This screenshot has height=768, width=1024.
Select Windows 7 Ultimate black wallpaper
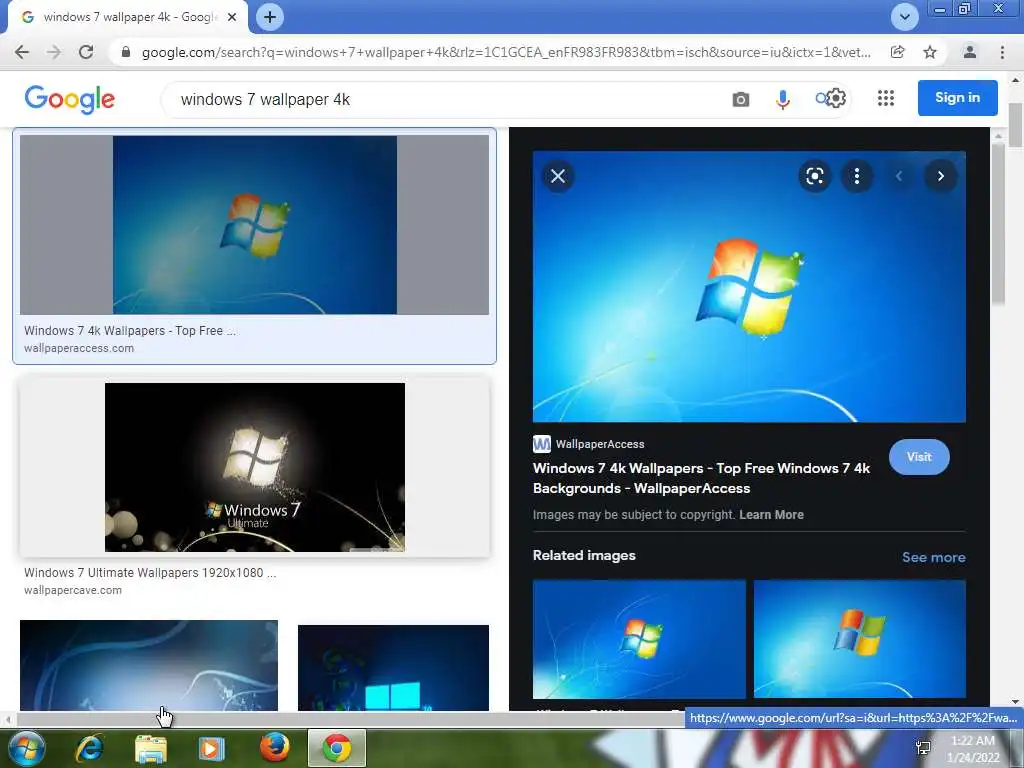(x=255, y=468)
